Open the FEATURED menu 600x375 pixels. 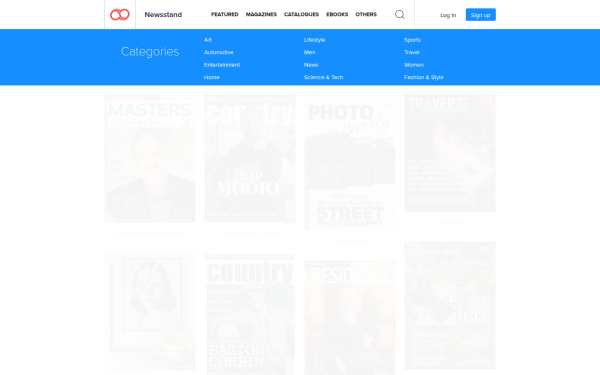click(x=225, y=14)
